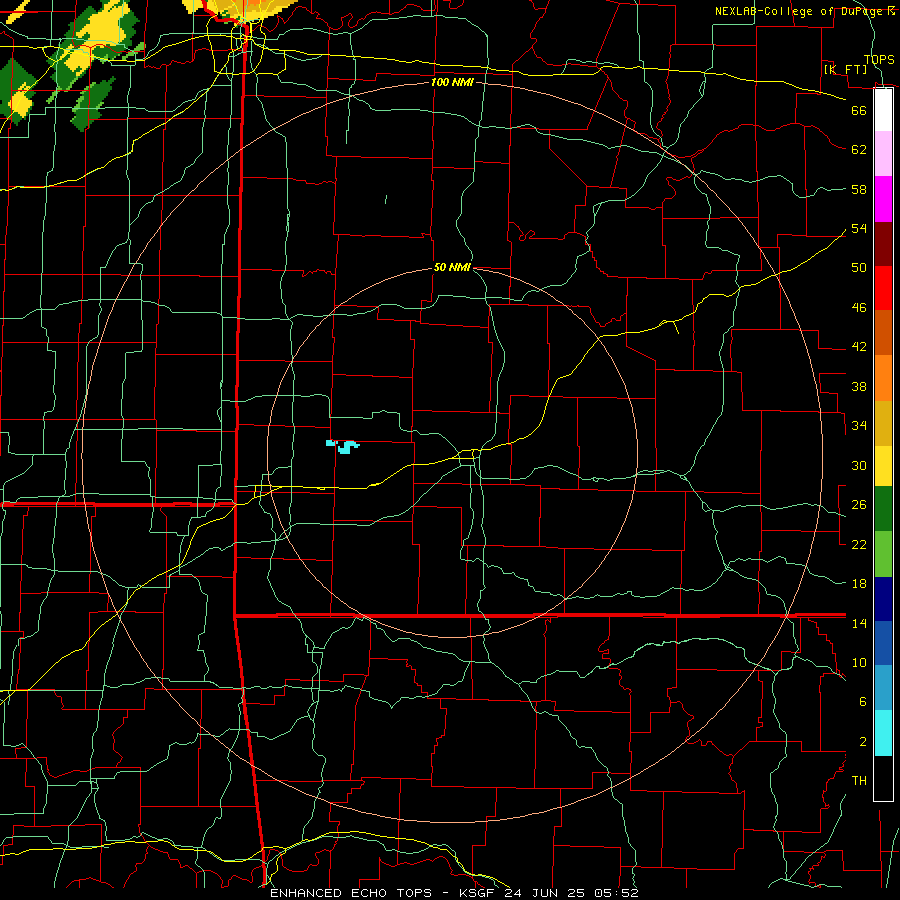Screen dimensions: 900x900
Task: Select the dark green legend swatch
Action: point(883,509)
